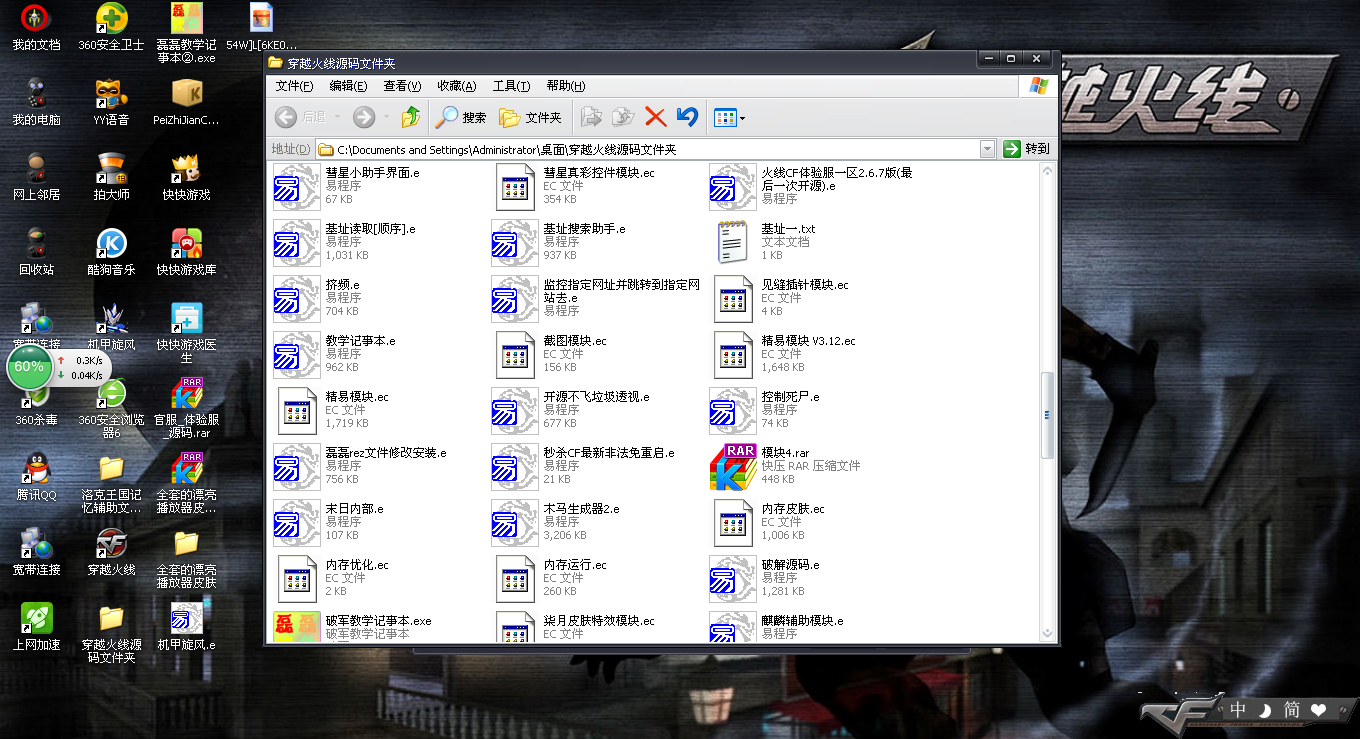Image resolution: width=1360 pixels, height=739 pixels.
Task: Open 穿越火线 game desktop shortcut
Action: [x=111, y=552]
